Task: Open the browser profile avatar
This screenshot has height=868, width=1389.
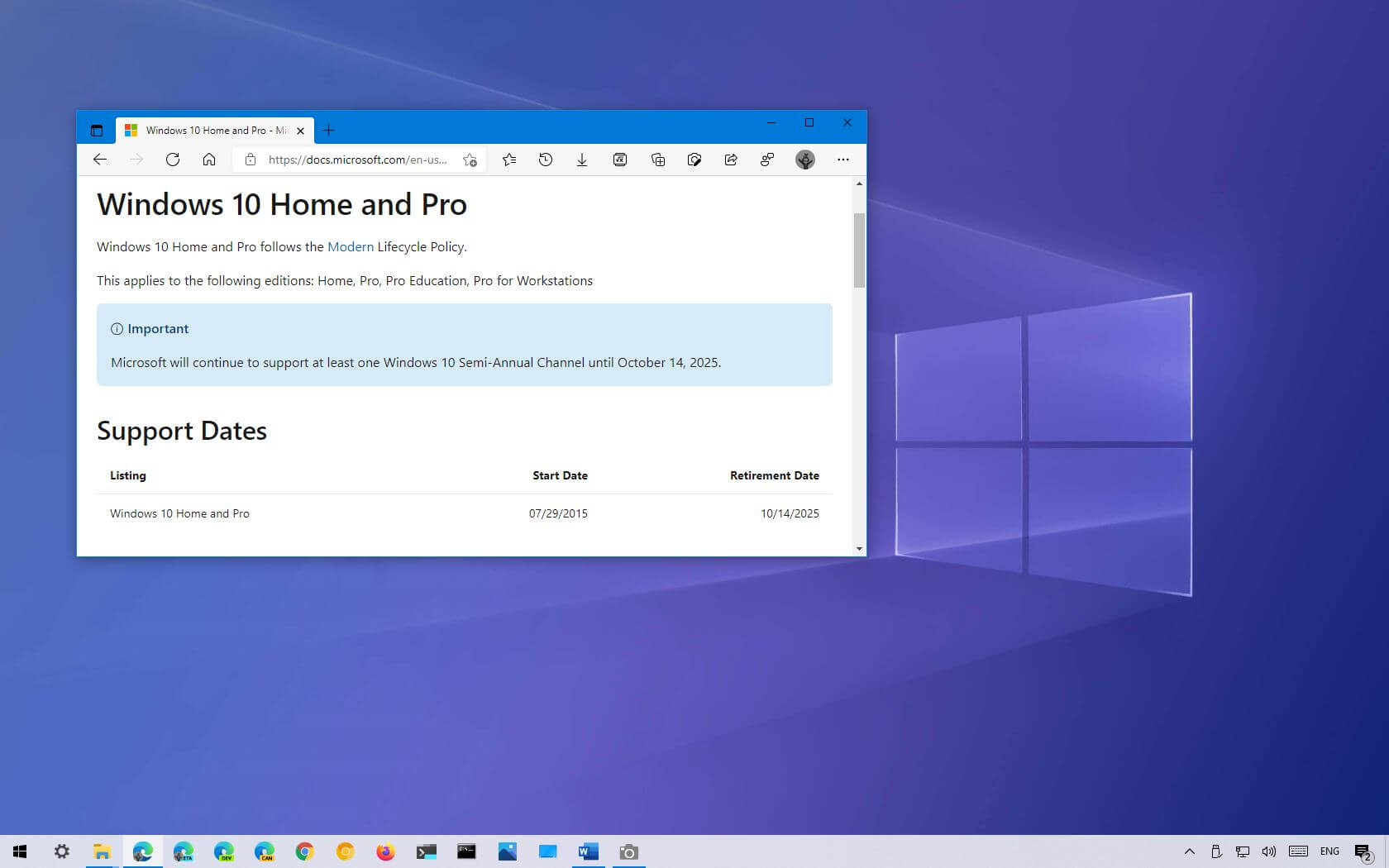Action: coord(804,160)
